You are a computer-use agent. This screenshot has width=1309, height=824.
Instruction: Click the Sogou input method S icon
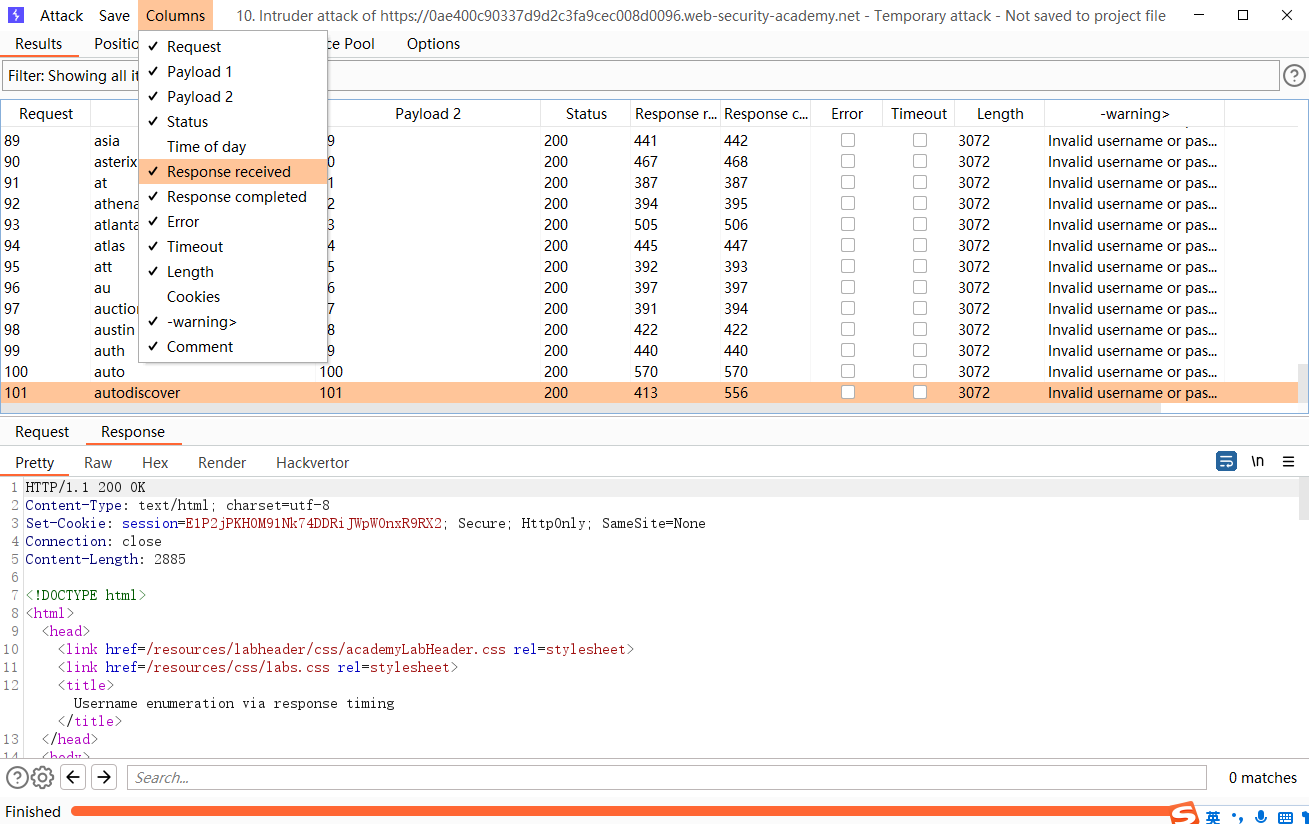pyautogui.click(x=1185, y=813)
